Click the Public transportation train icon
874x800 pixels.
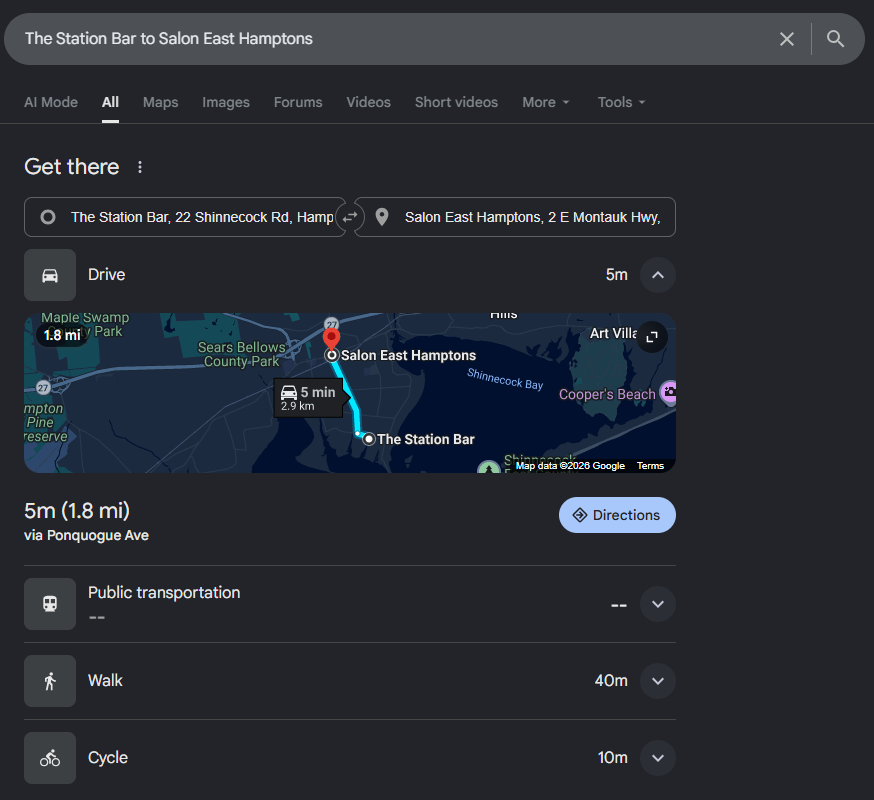coord(50,604)
